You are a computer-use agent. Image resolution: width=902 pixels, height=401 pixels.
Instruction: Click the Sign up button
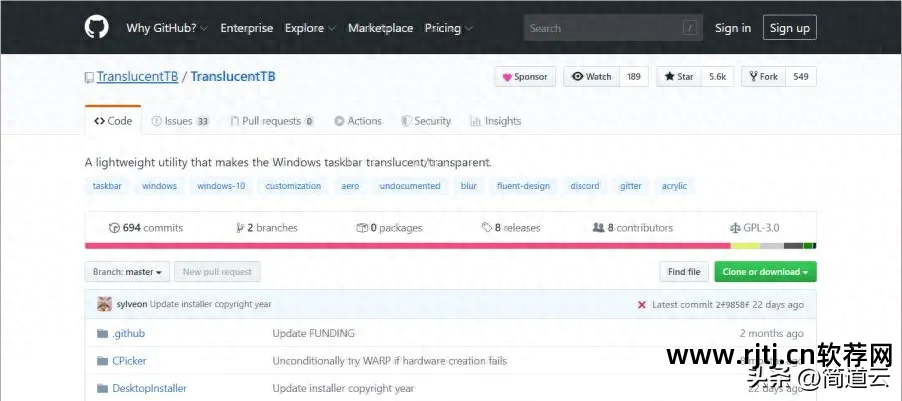coord(789,28)
